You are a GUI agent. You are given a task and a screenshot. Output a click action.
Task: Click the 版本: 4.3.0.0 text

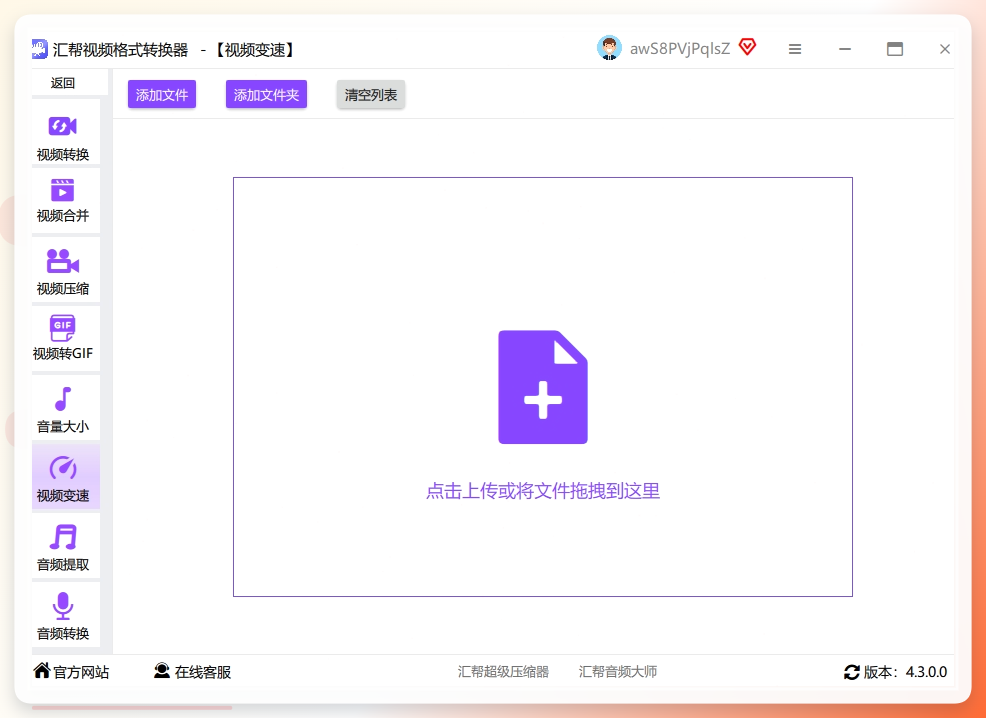point(905,672)
